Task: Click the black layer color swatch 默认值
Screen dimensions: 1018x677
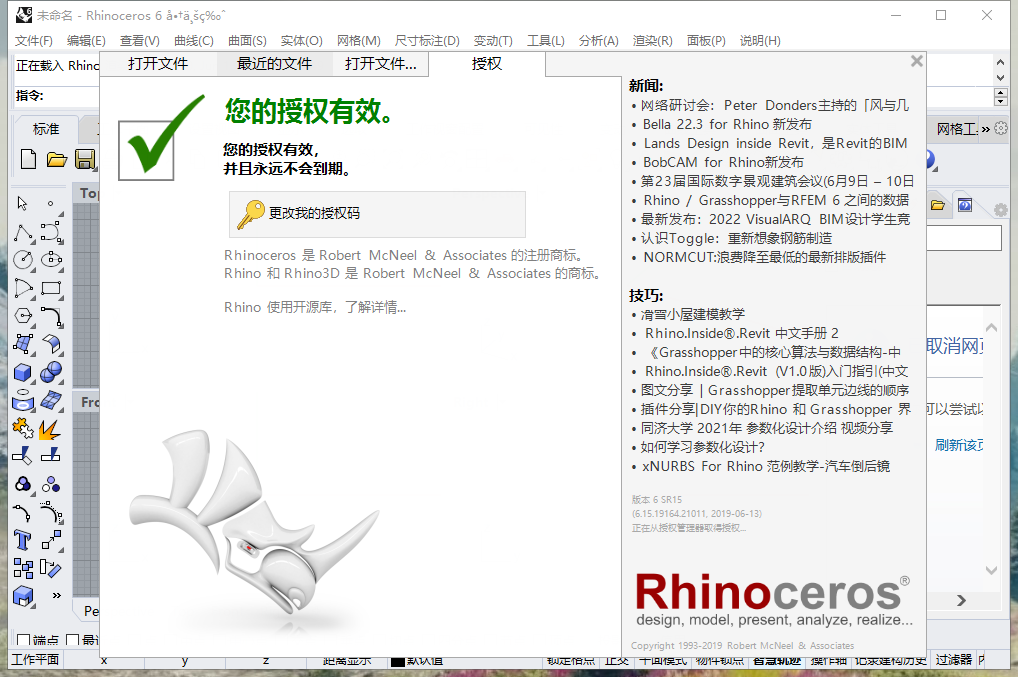Action: 397,661
